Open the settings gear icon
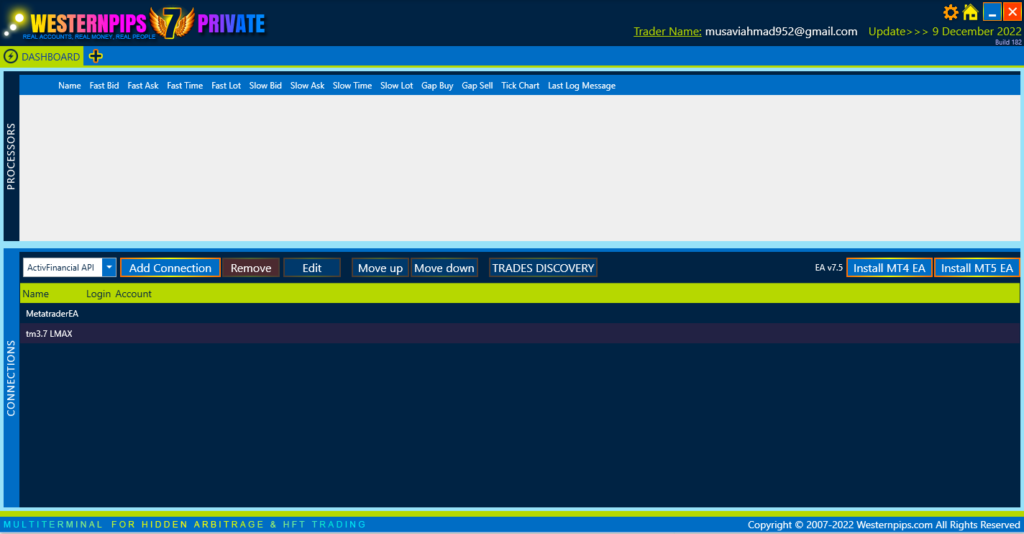 (x=950, y=12)
